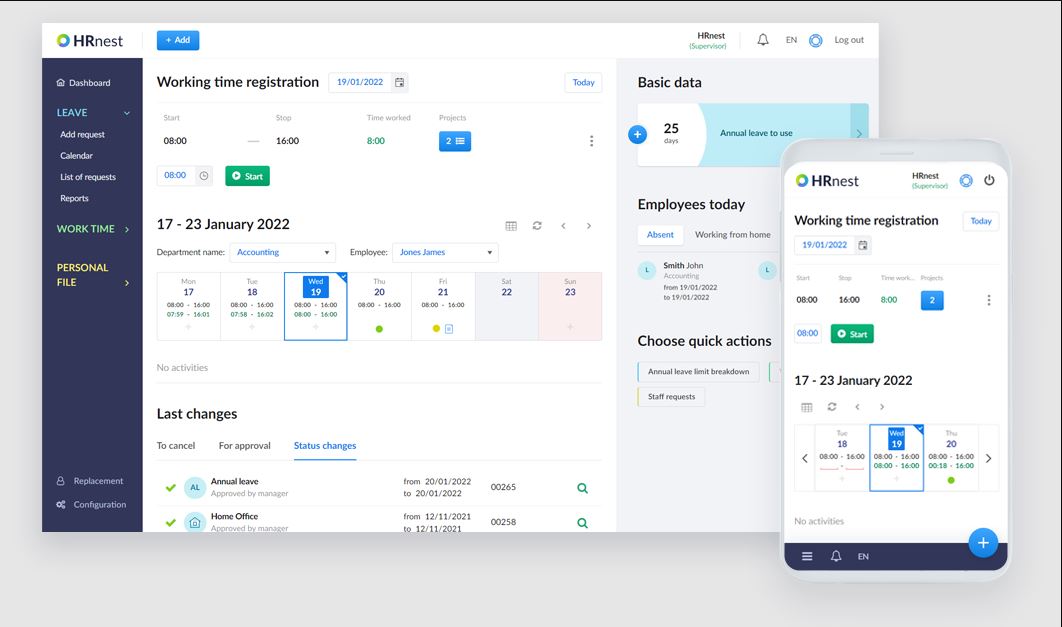Open three-dot menu on mobile time row
Screen dimensions: 1062x627
989,300
